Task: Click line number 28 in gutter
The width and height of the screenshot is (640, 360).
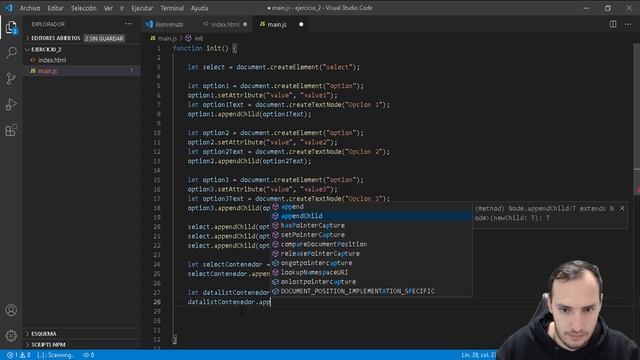Action: (x=157, y=302)
